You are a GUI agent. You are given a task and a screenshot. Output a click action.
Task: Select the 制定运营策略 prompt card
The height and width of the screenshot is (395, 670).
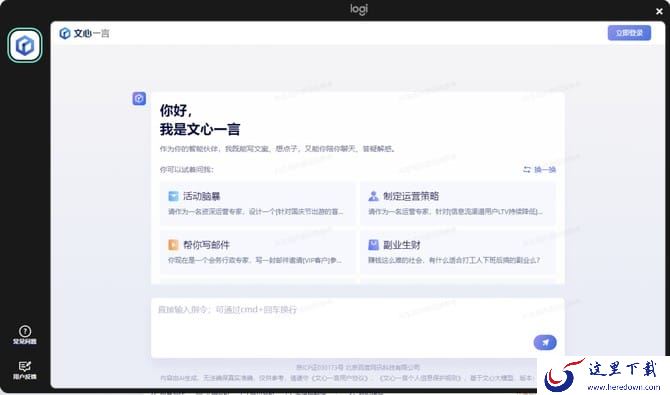point(458,203)
